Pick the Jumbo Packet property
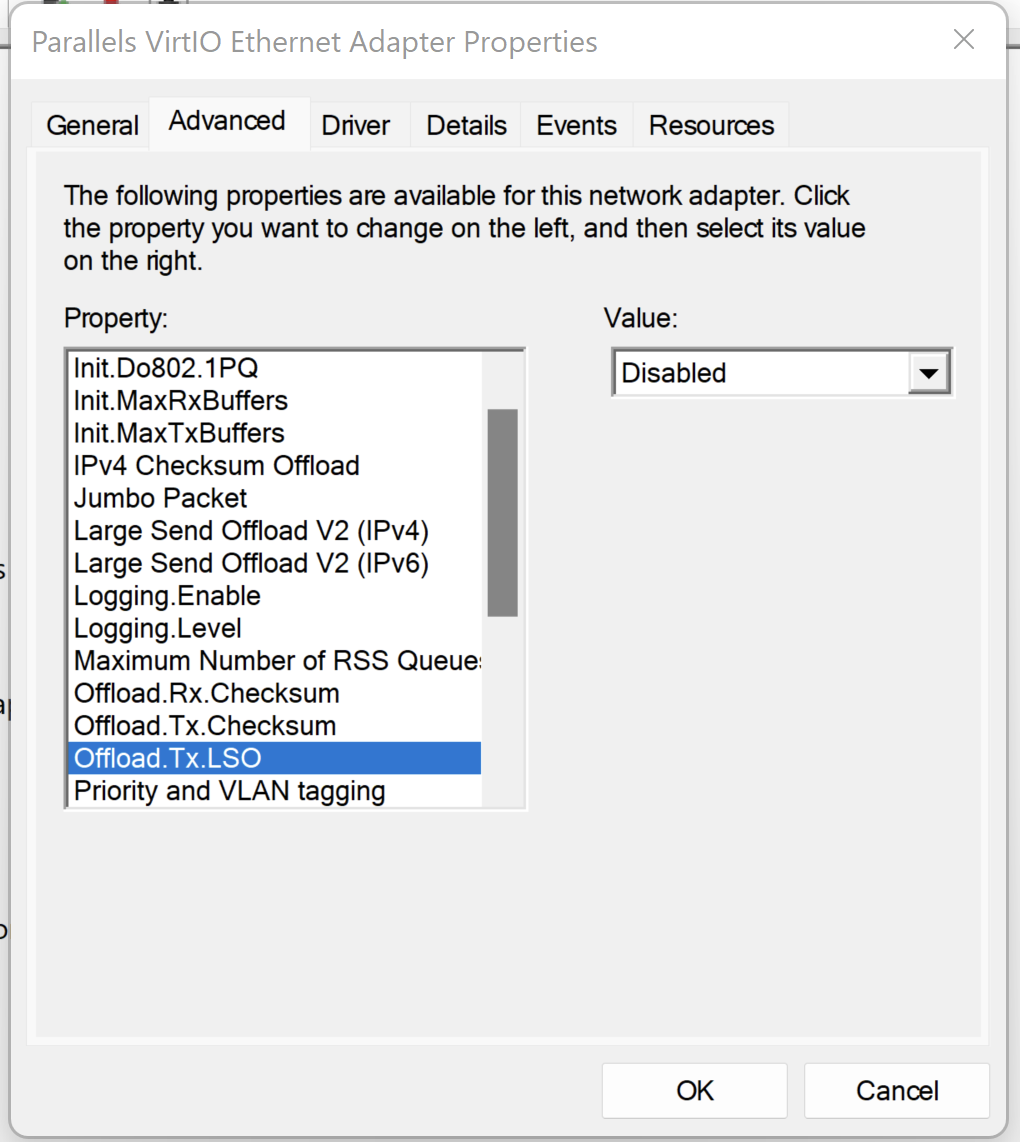The image size is (1020, 1142). tap(161, 498)
